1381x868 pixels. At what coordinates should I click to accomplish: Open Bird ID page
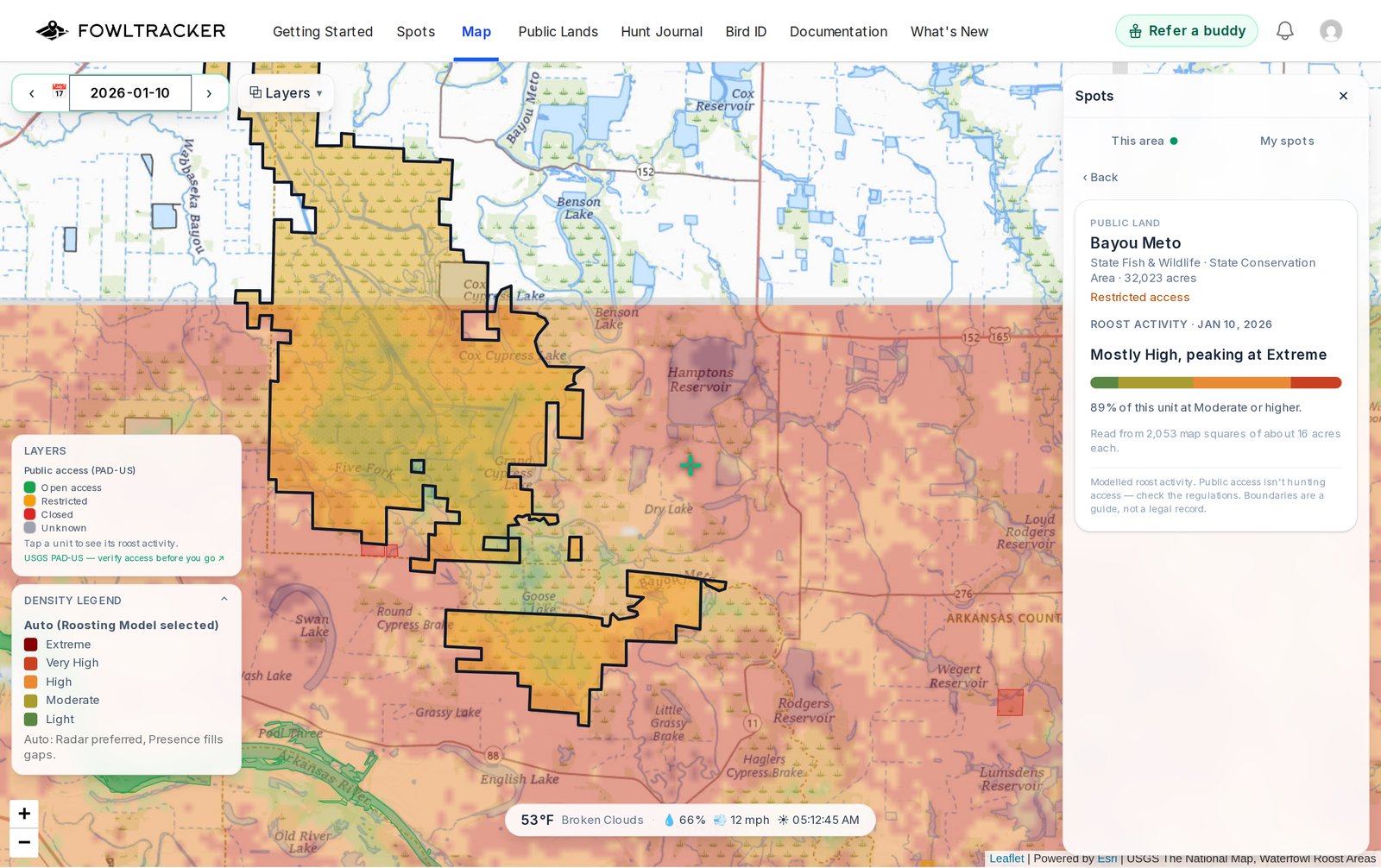click(x=746, y=32)
